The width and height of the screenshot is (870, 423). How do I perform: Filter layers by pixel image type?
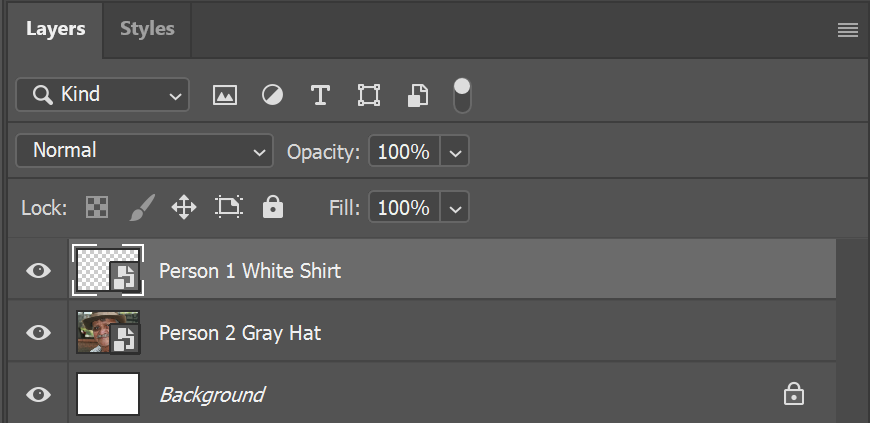coord(225,95)
